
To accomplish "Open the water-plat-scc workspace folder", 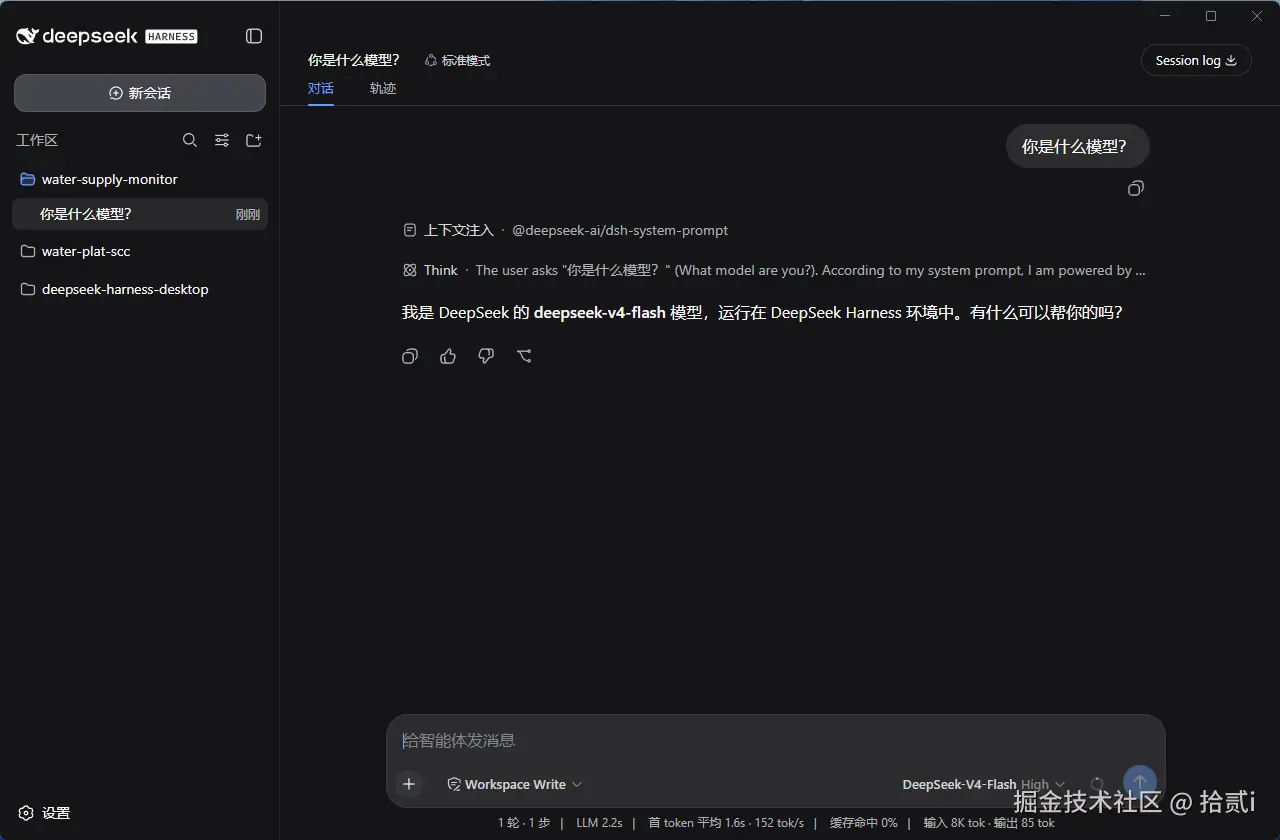I will coord(140,251).
